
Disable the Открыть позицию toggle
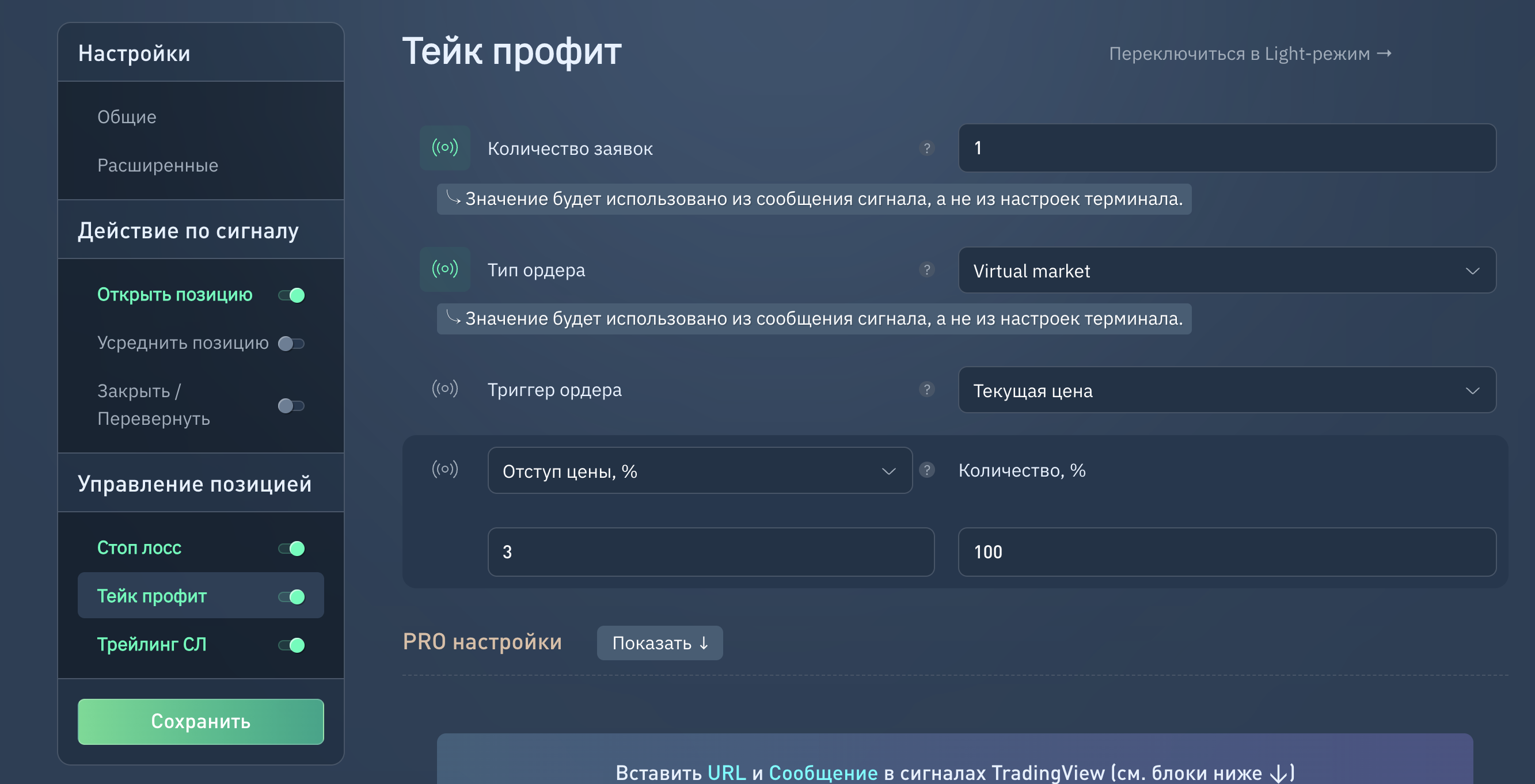[x=291, y=295]
